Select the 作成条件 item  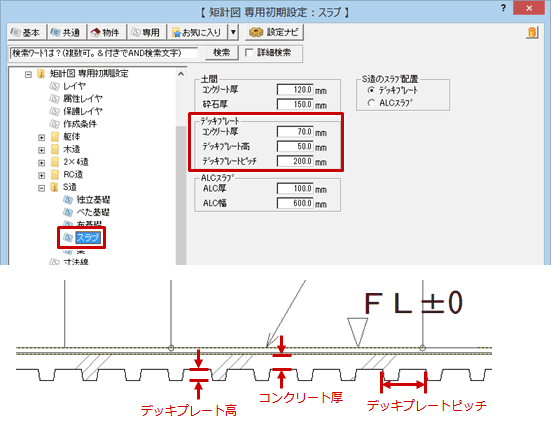[x=80, y=124]
